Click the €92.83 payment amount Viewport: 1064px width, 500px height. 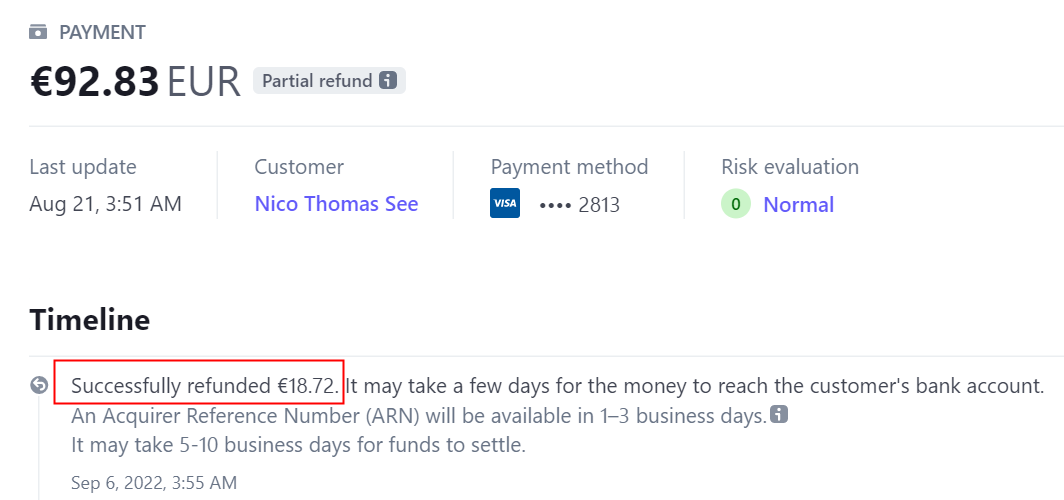click(x=95, y=82)
